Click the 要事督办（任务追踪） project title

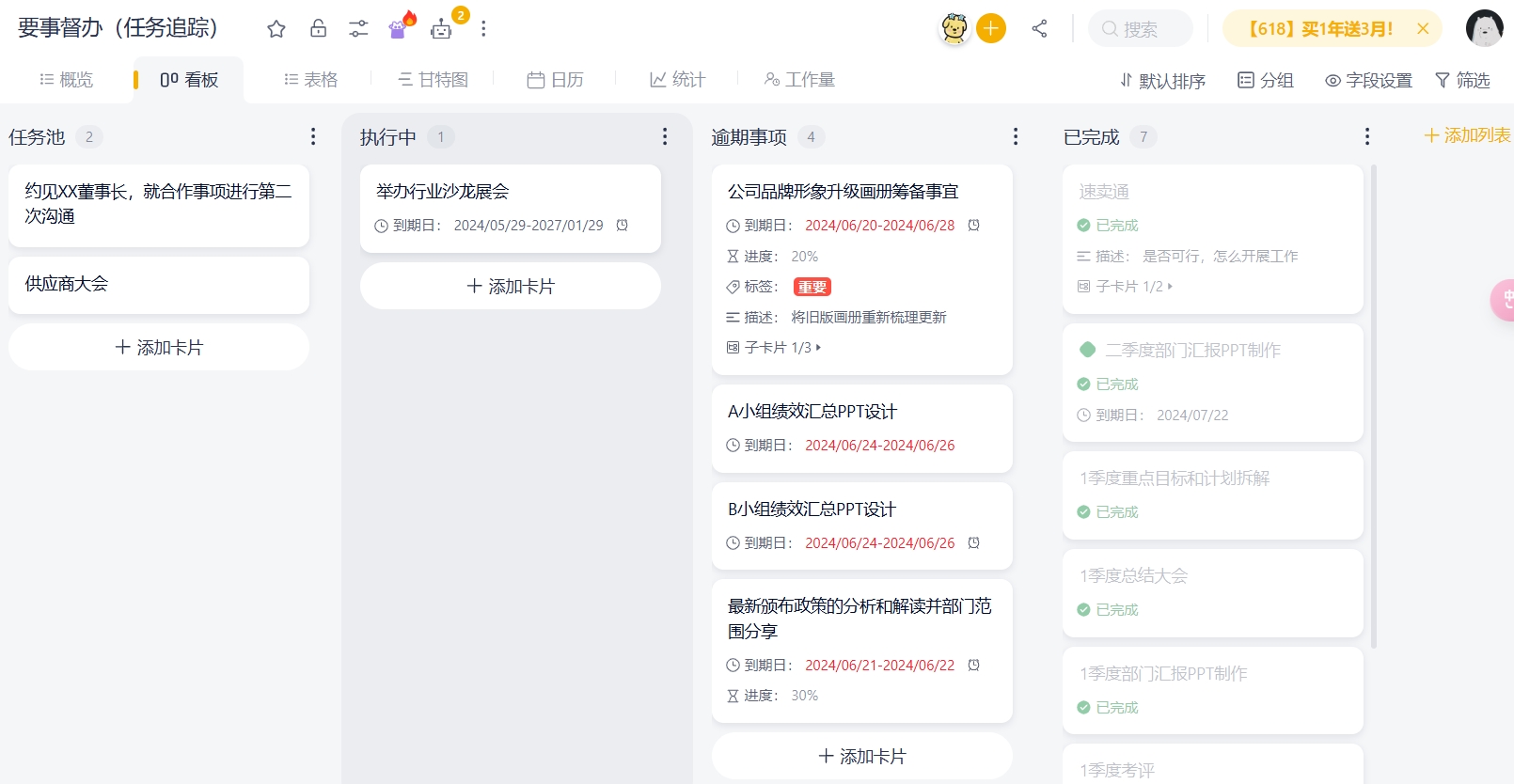118,28
